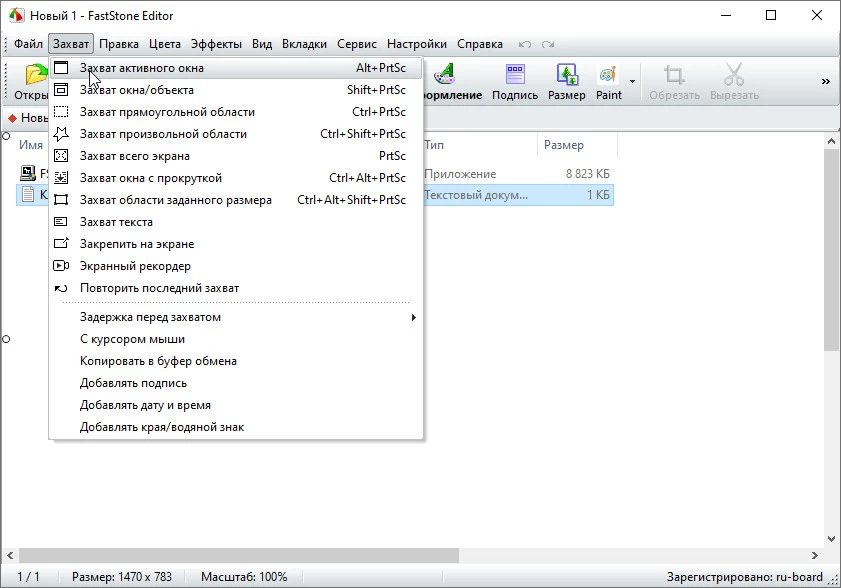Image resolution: width=841 pixels, height=588 pixels.
Task: Open dropdown arrow next to Paint
Action: (632, 82)
